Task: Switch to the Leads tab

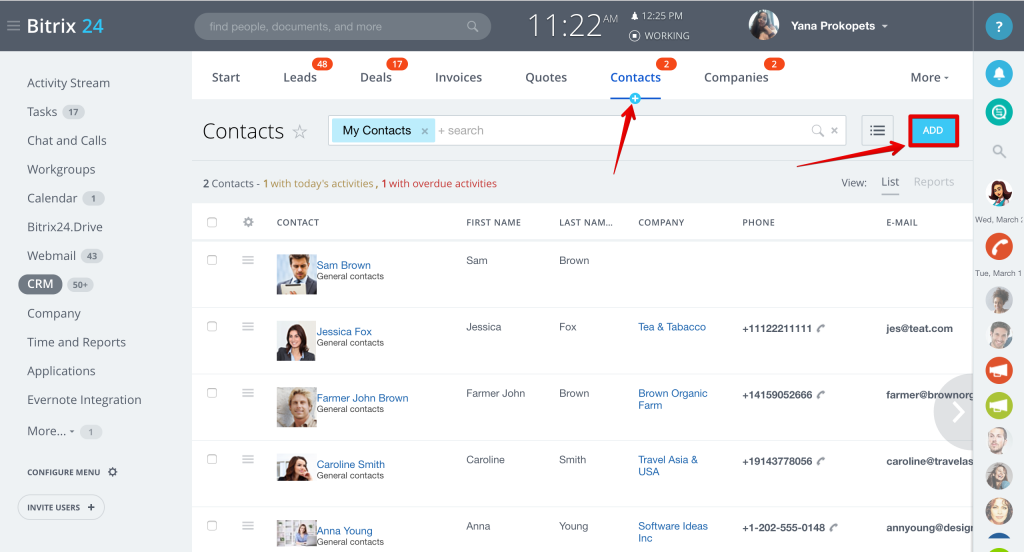Action: (300, 77)
